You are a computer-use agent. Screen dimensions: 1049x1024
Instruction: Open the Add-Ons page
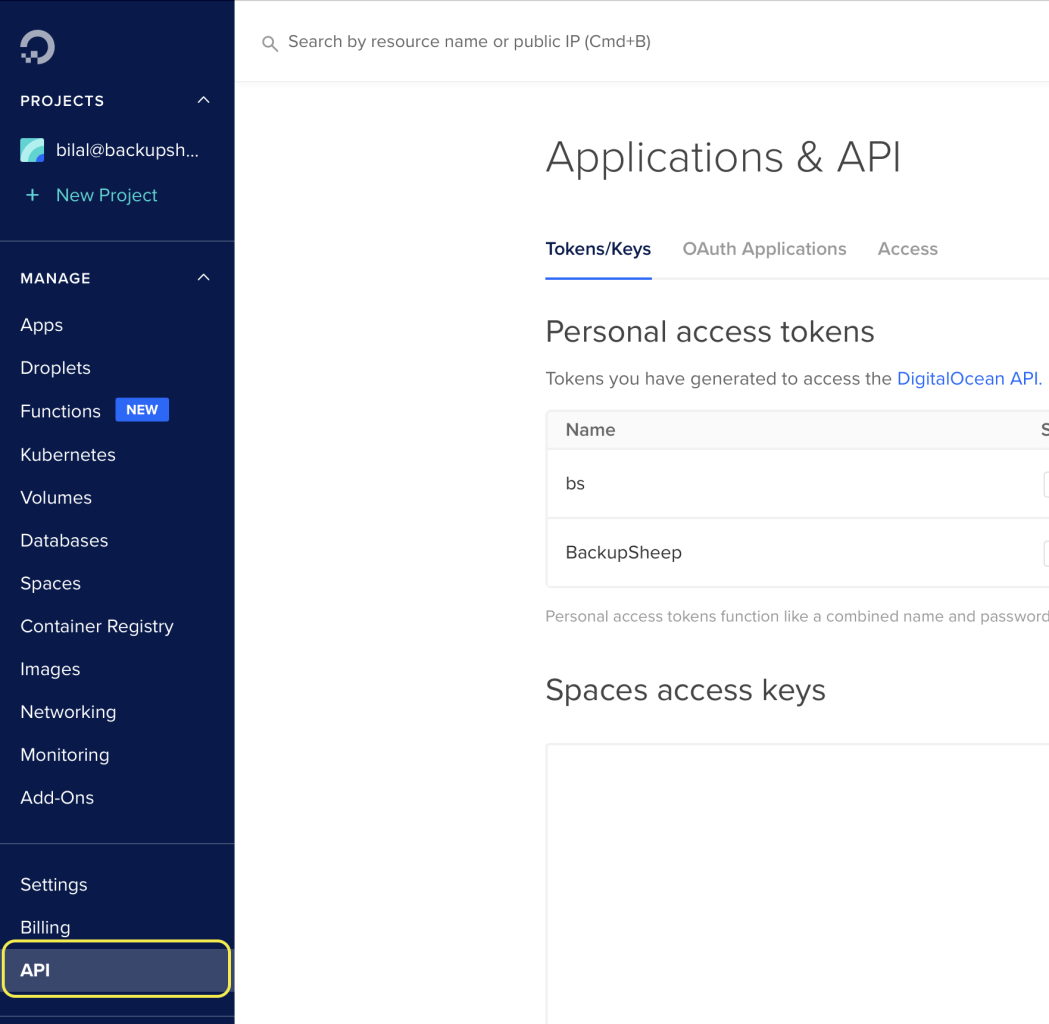tap(57, 797)
